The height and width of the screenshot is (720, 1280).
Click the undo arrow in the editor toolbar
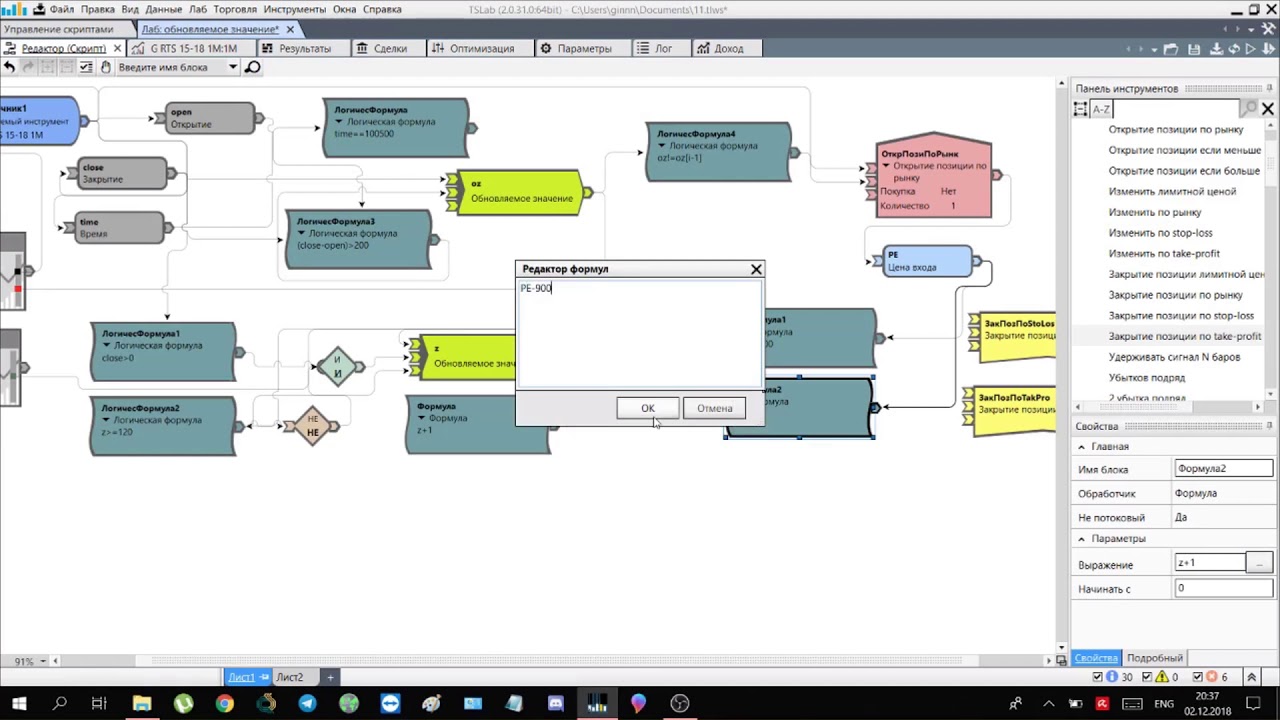pos(9,67)
